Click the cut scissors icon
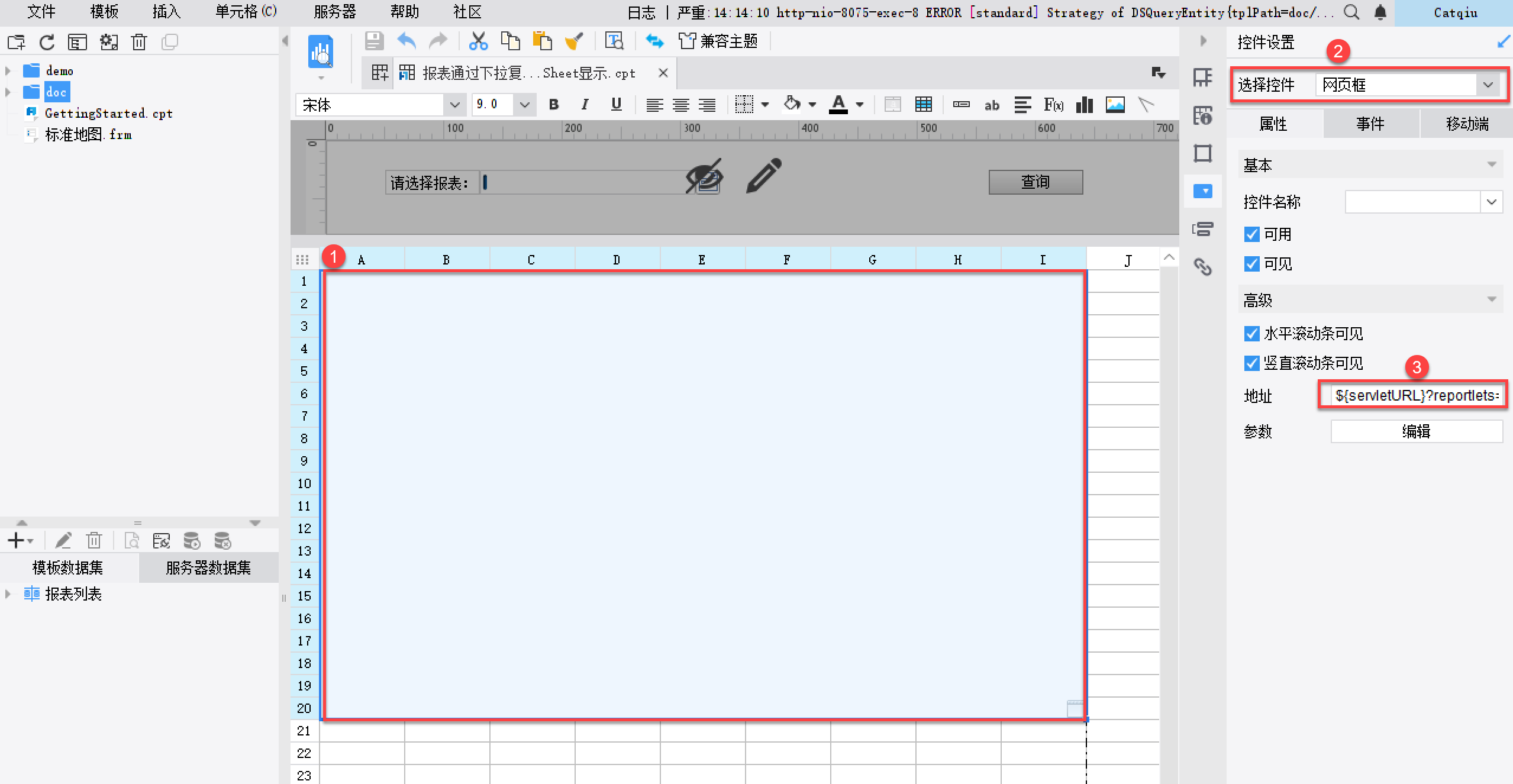 coord(478,41)
